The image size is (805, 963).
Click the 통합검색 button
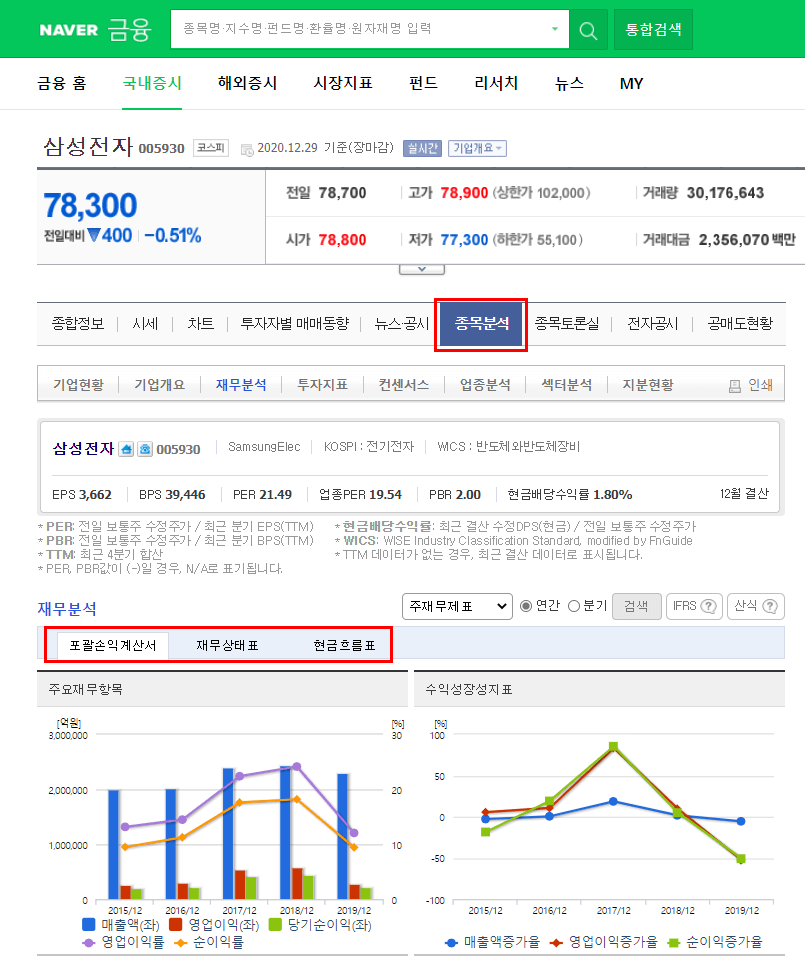(x=653, y=29)
